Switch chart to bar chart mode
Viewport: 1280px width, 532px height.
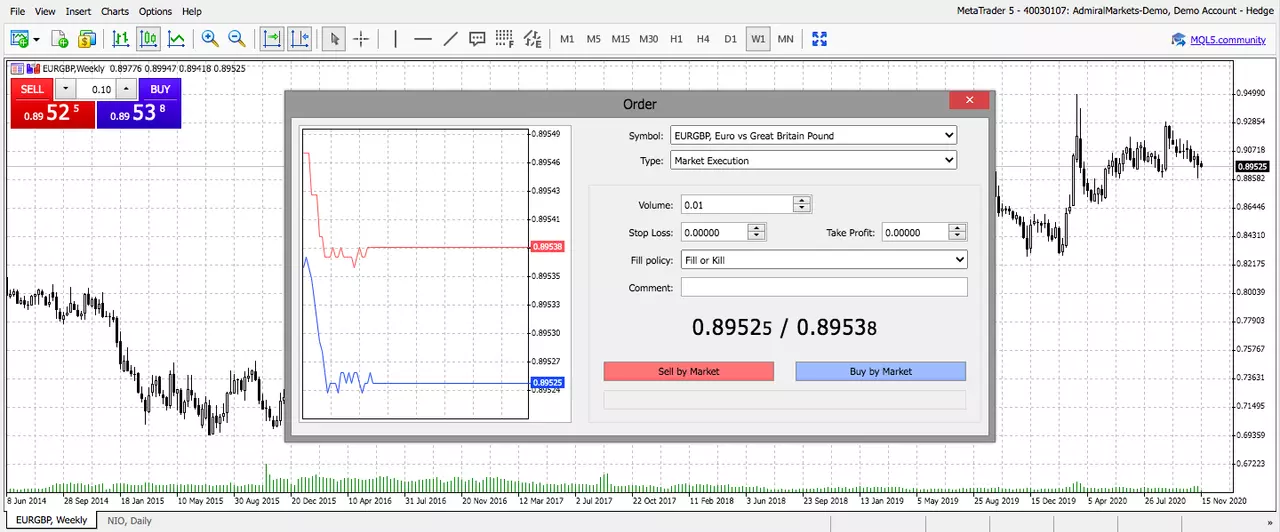121,39
